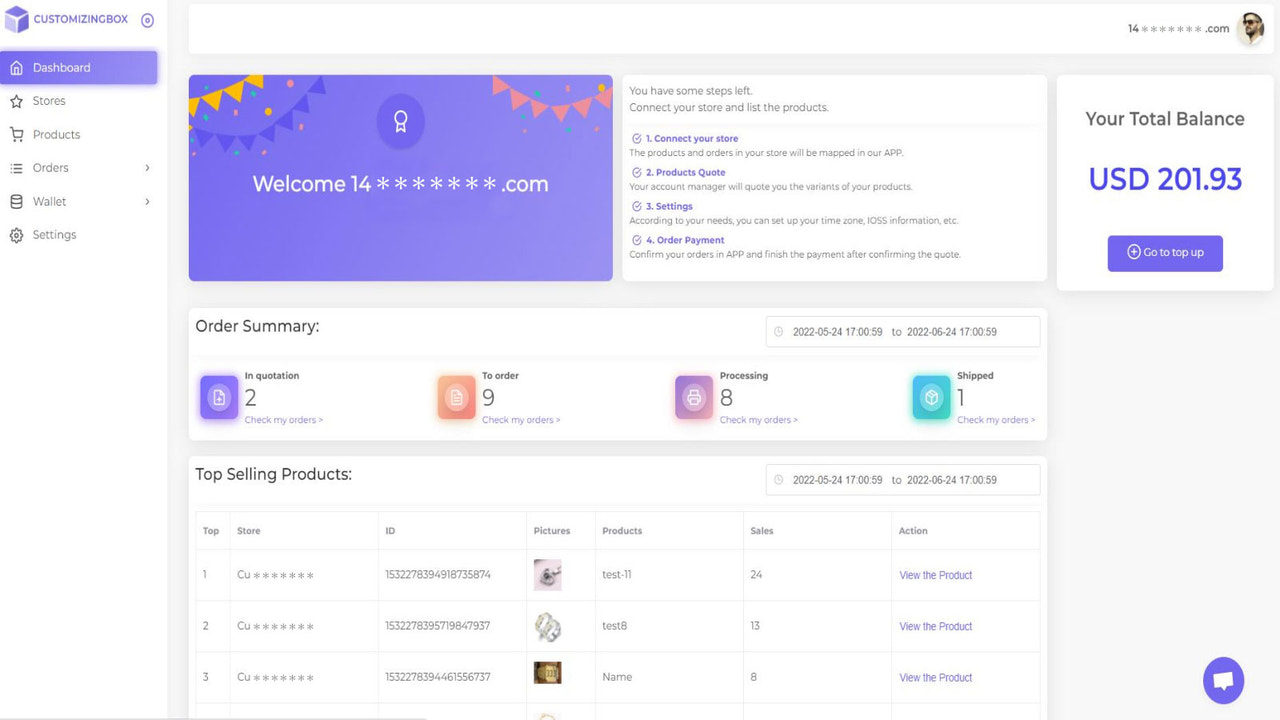Click the 'Go to top up' button
The image size is (1280, 720).
1165,253
